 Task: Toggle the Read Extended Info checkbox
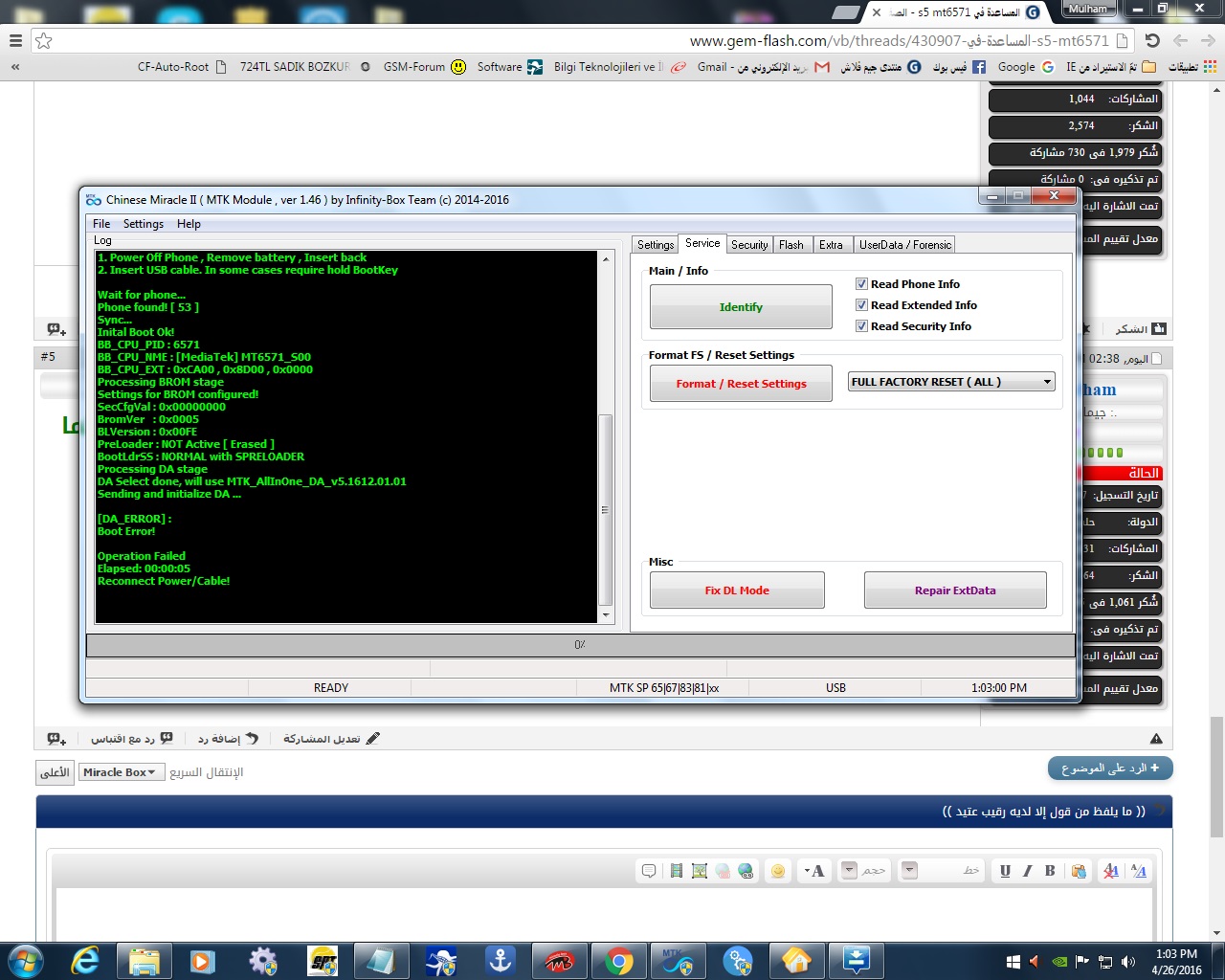coord(861,305)
